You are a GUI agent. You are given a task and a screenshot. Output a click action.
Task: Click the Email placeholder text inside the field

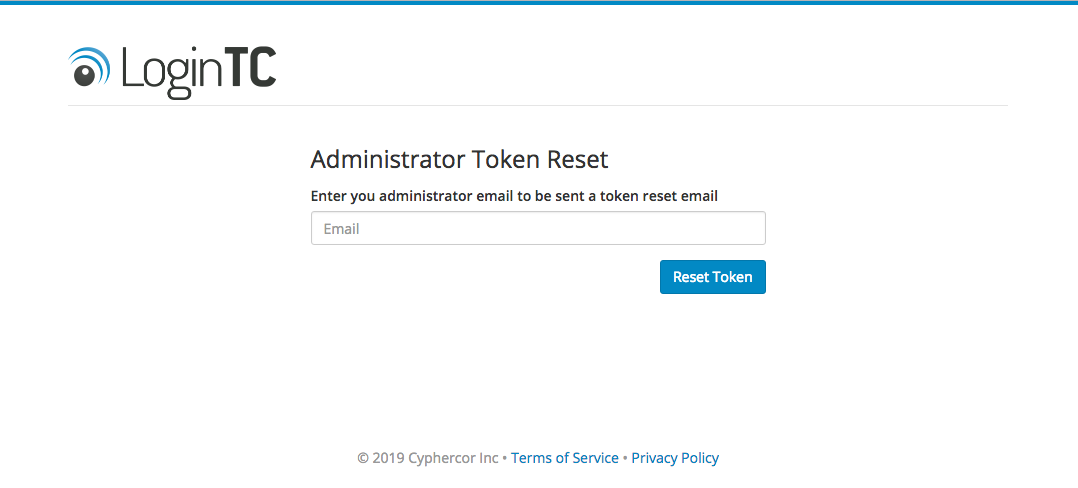pos(342,229)
